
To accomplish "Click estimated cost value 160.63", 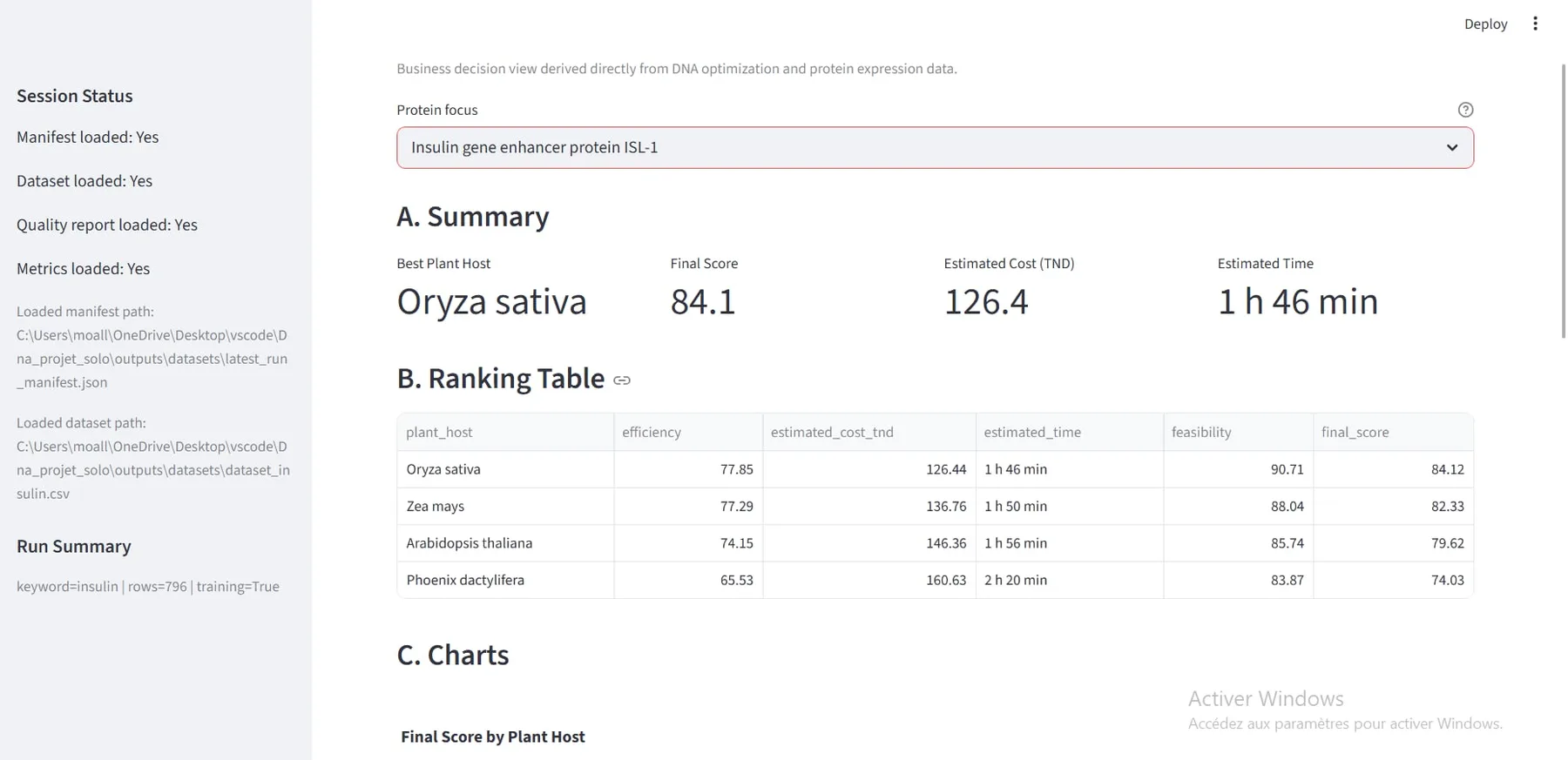I will point(869,580).
